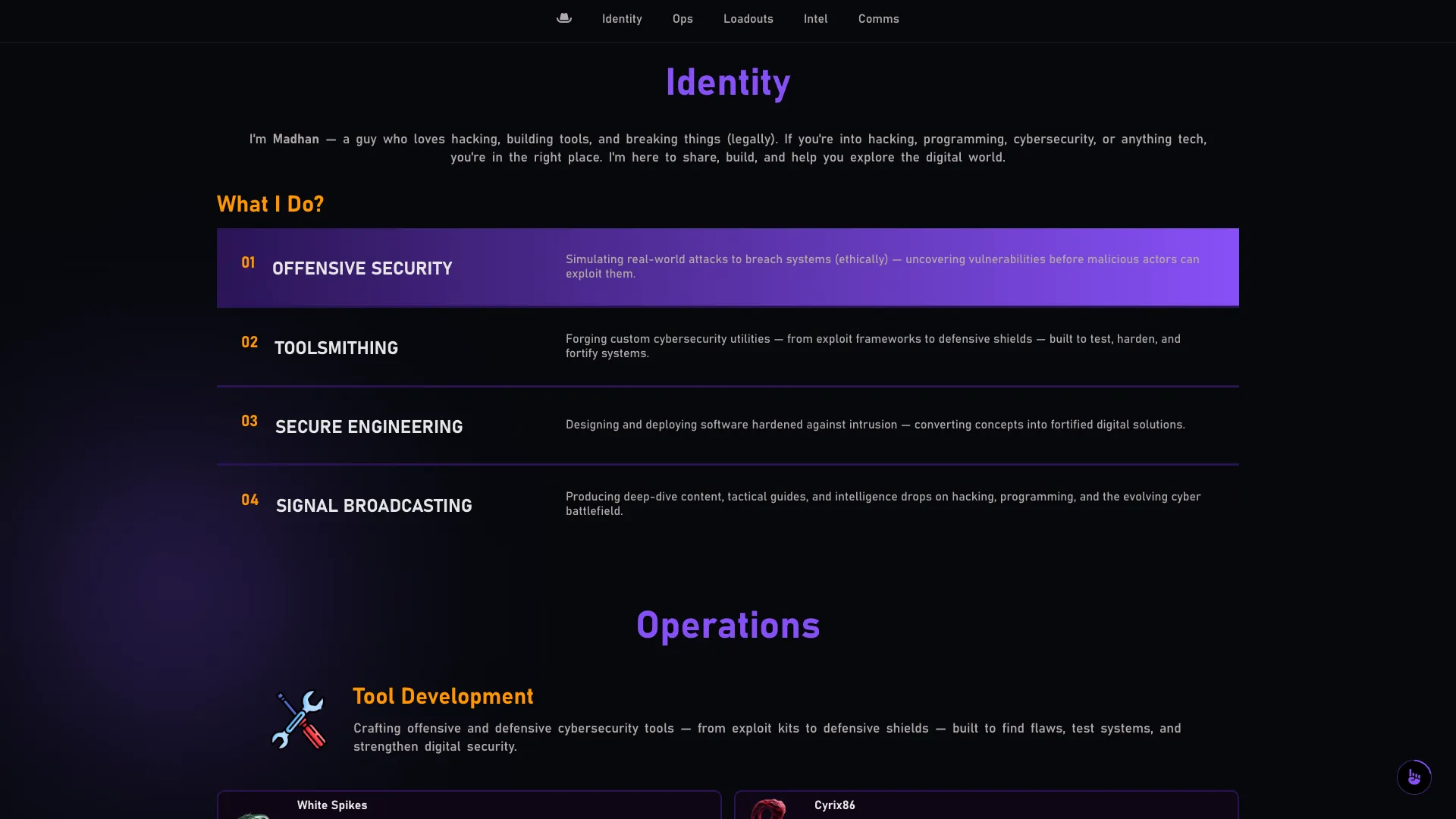Image resolution: width=1456 pixels, height=819 pixels.
Task: Click the 01 number label
Action: point(248,262)
